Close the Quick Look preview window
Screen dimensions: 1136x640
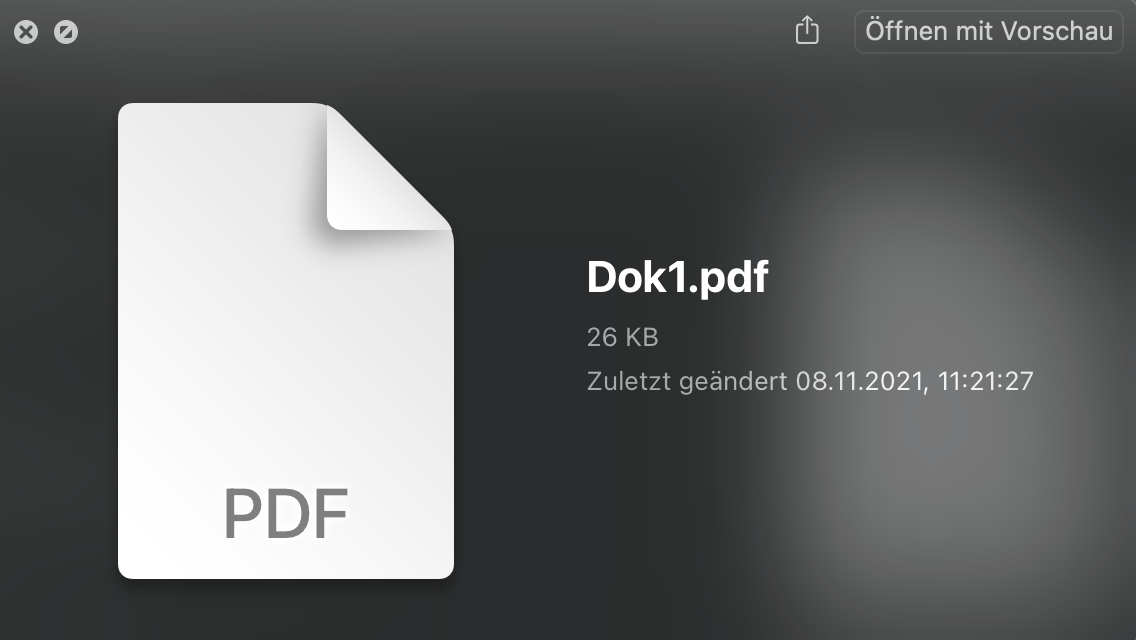tap(26, 33)
